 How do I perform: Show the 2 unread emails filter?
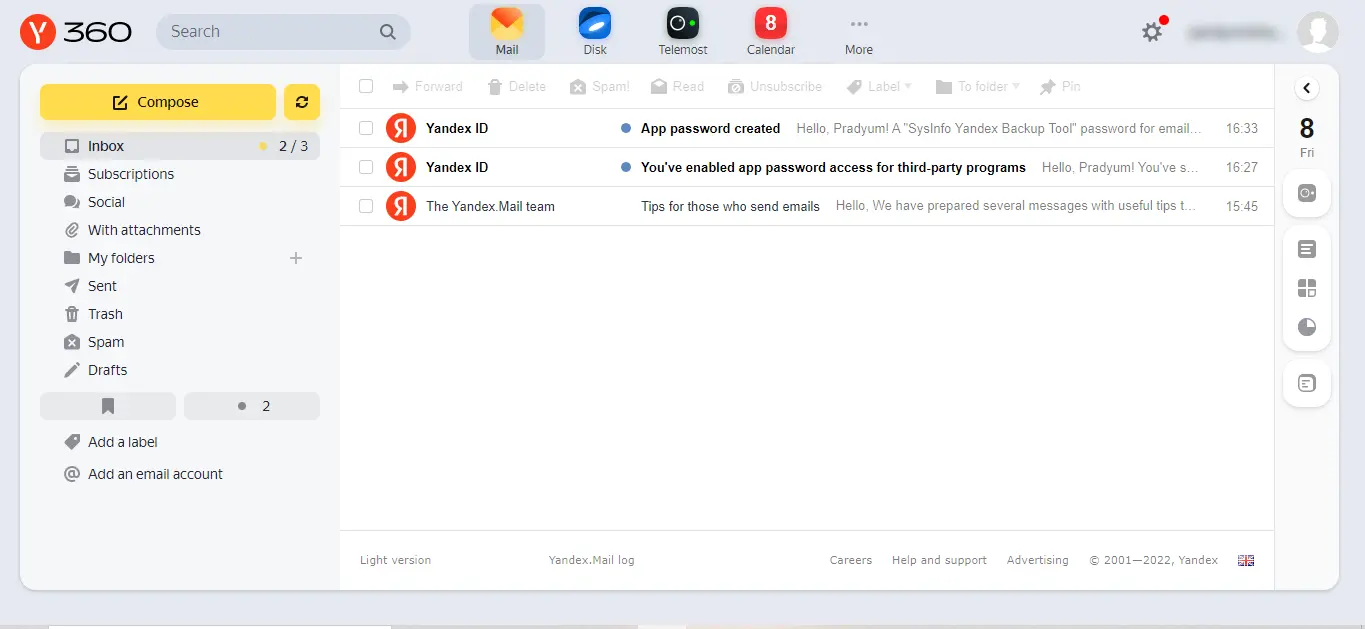coord(252,406)
